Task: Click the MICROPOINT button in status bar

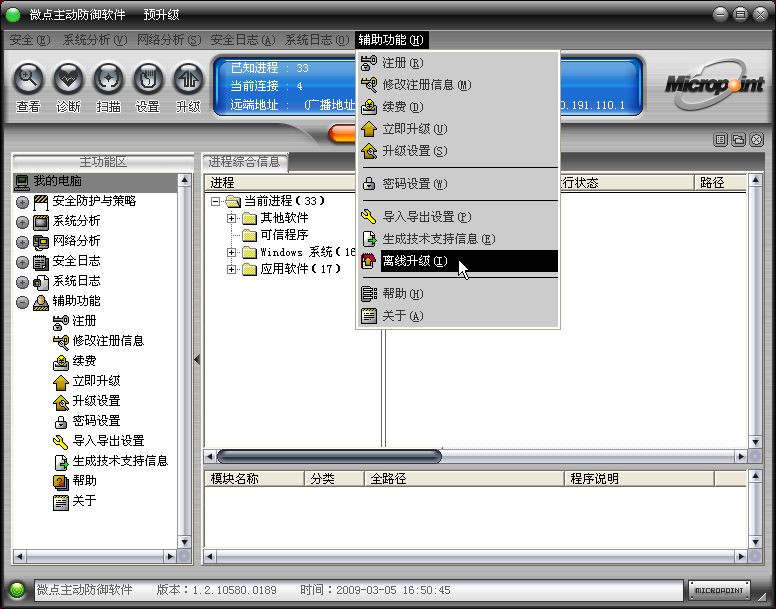Action: point(719,590)
